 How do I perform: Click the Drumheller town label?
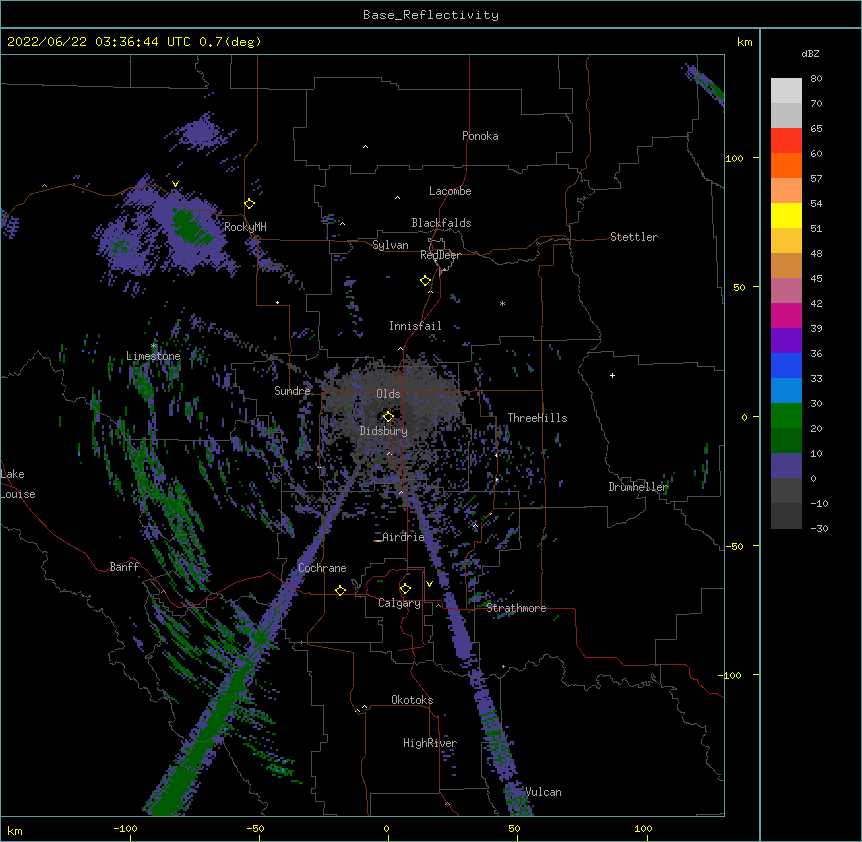coord(638,487)
